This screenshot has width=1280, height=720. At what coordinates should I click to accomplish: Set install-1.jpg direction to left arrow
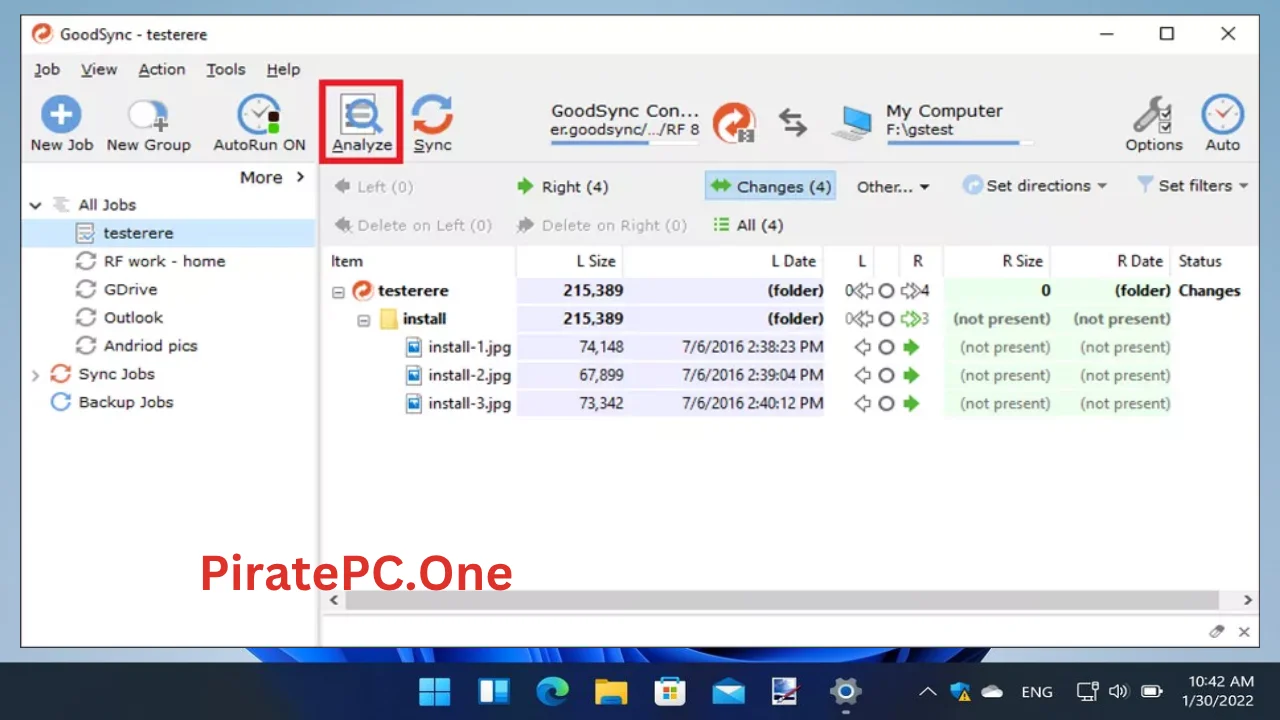(x=863, y=348)
